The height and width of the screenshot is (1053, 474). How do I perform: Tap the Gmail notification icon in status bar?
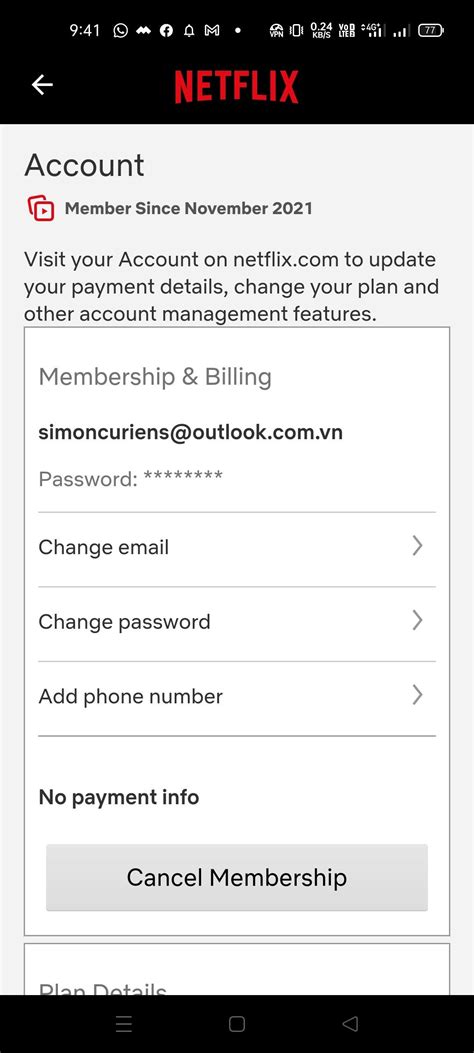211,30
